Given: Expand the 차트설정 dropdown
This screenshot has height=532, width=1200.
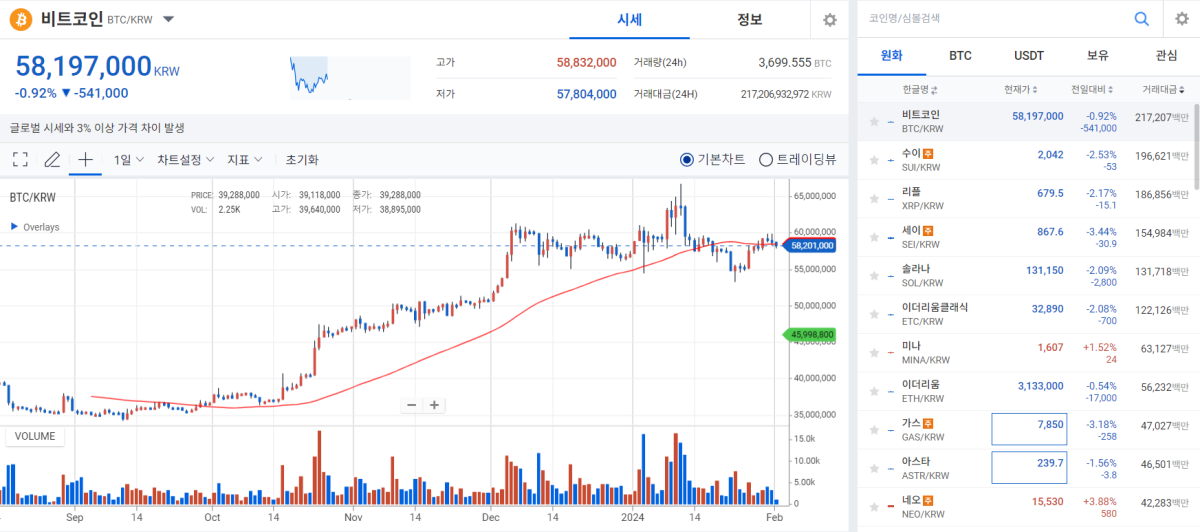Looking at the screenshot, I should 186,159.
